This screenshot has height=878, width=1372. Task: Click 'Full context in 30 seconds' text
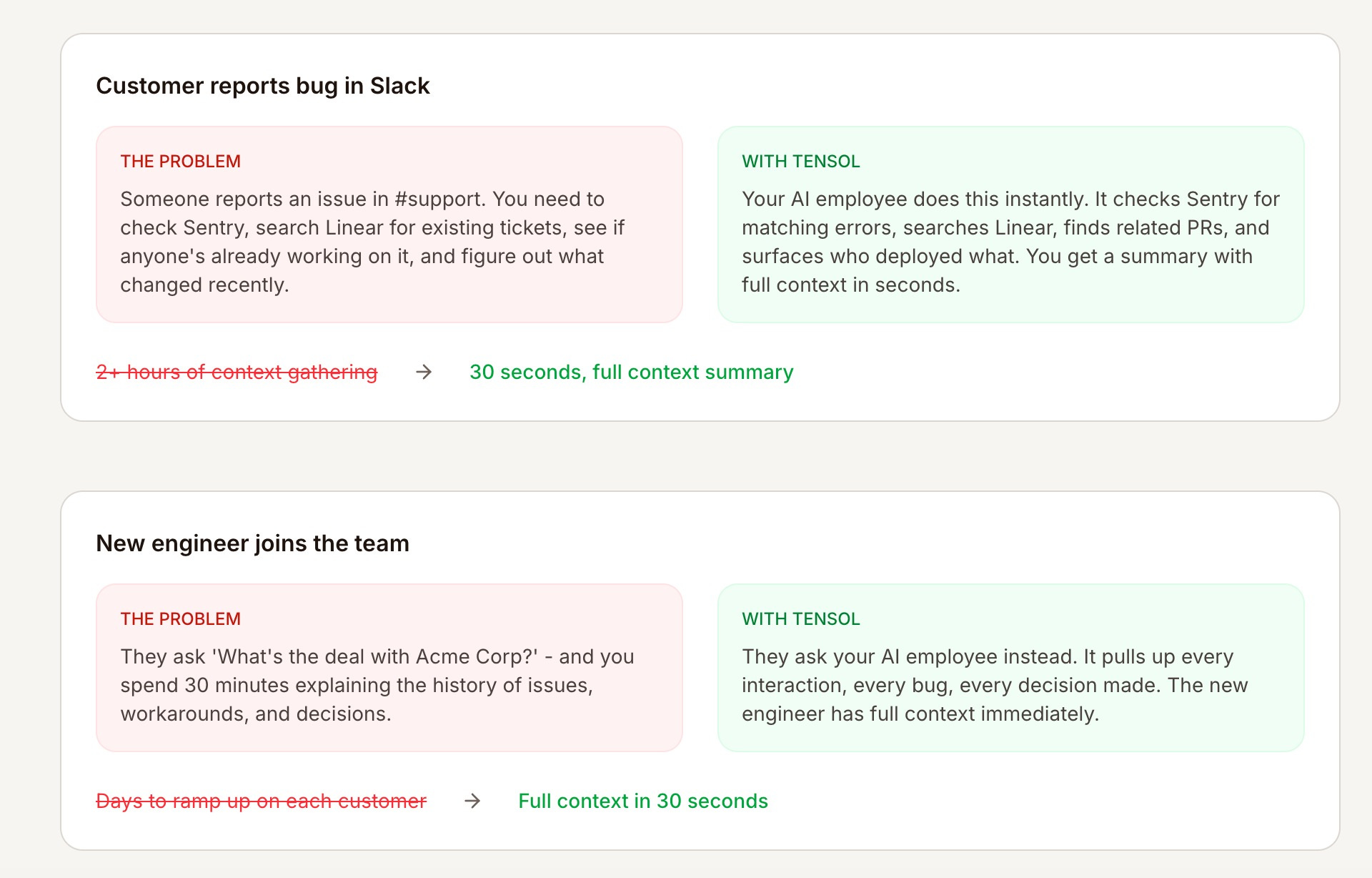(642, 801)
